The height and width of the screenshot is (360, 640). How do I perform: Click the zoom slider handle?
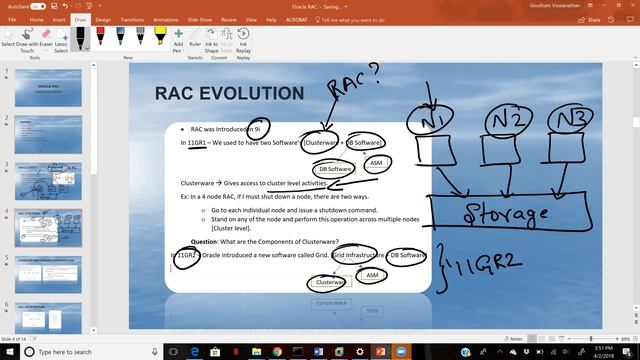[591, 339]
